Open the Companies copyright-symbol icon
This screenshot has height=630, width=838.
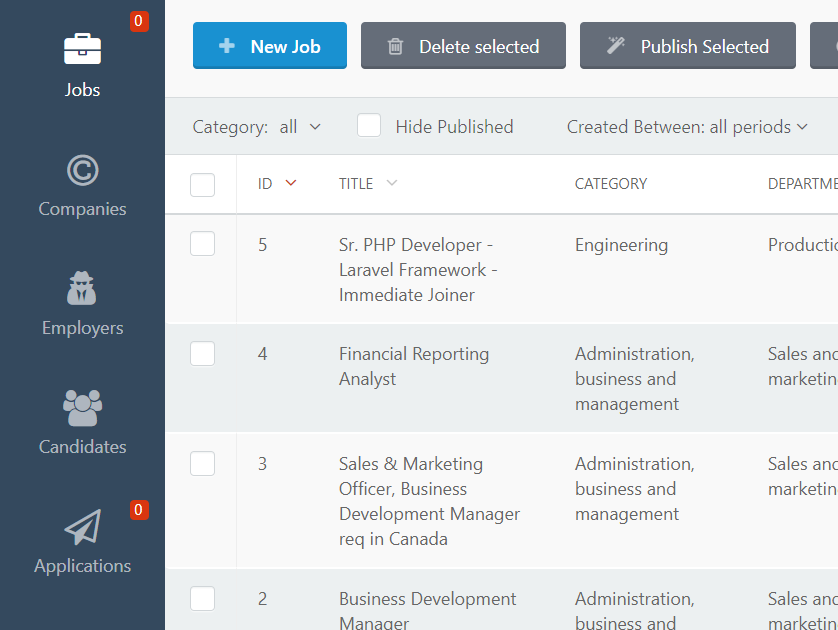[x=82, y=170]
